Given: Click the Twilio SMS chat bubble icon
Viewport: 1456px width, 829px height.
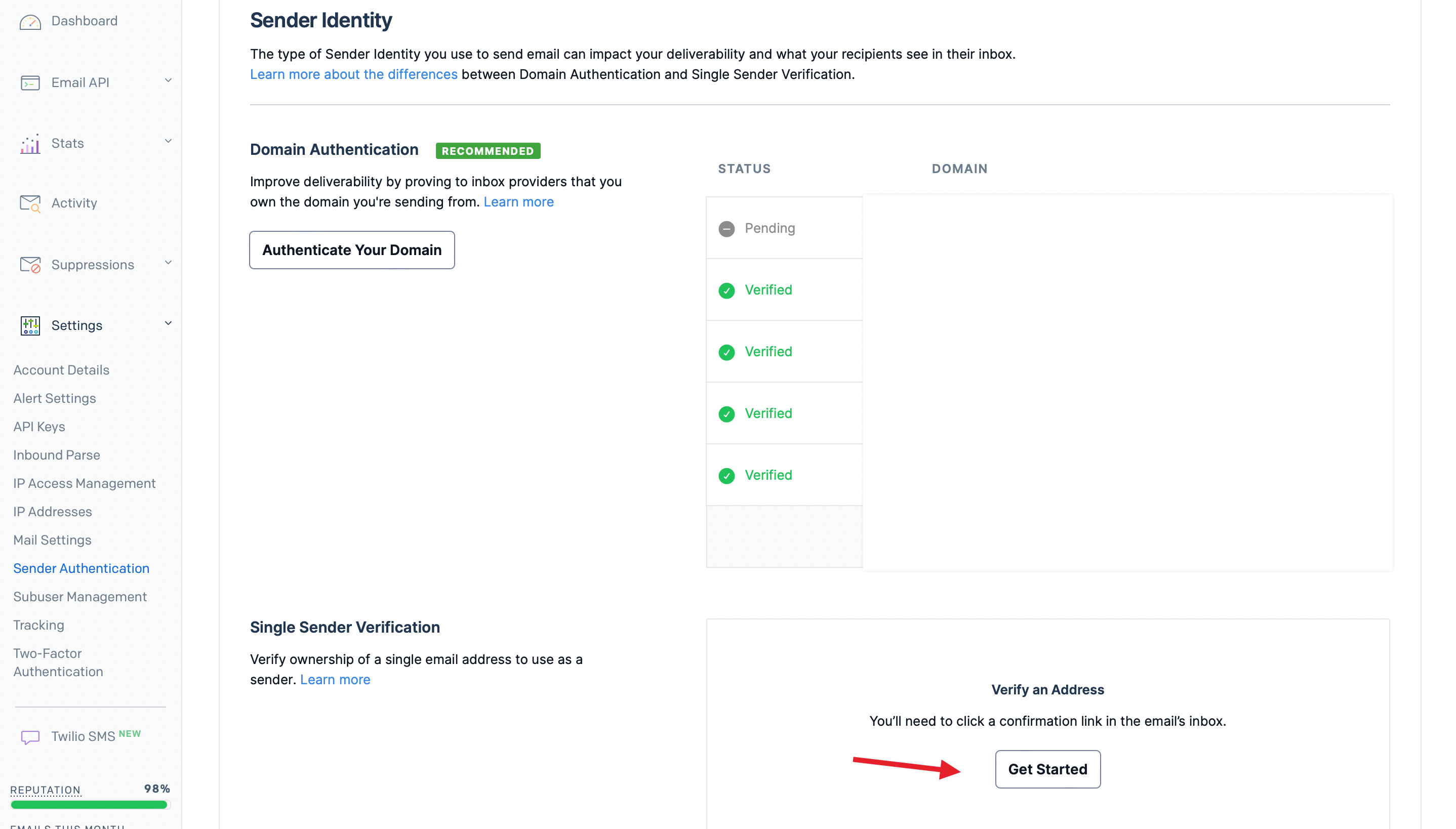Looking at the screenshot, I should [30, 737].
